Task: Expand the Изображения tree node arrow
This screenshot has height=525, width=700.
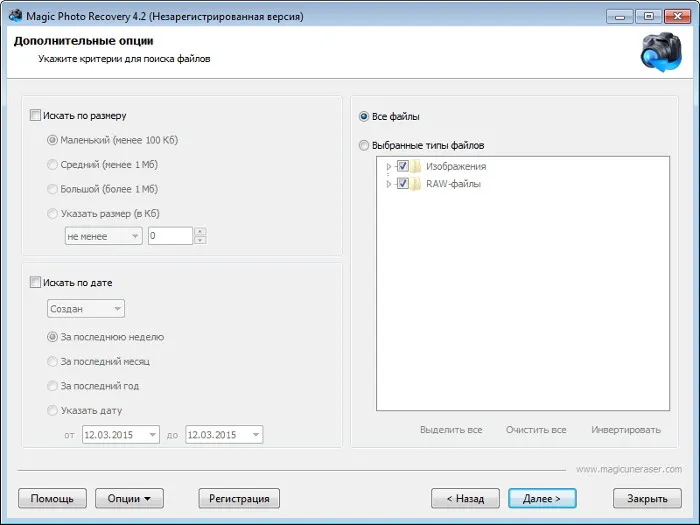Action: pyautogui.click(x=388, y=167)
